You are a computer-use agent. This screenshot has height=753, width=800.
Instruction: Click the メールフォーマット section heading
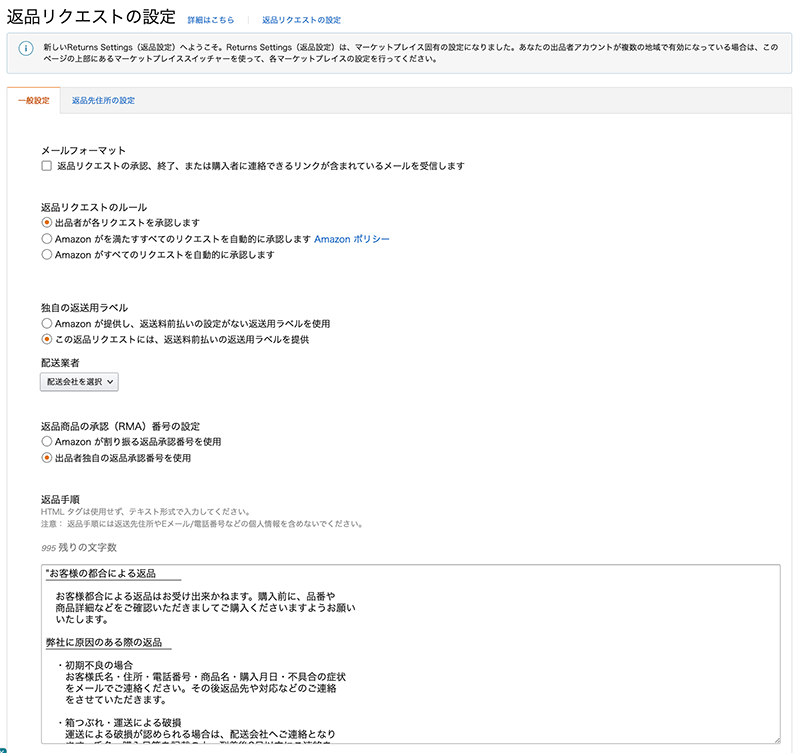point(83,150)
